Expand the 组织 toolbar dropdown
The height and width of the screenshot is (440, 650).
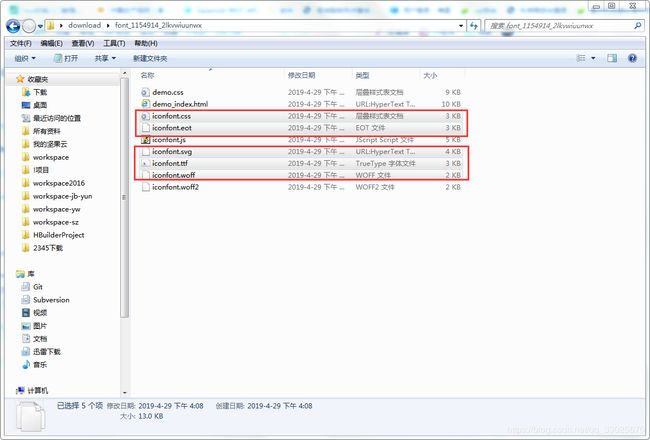25,58
